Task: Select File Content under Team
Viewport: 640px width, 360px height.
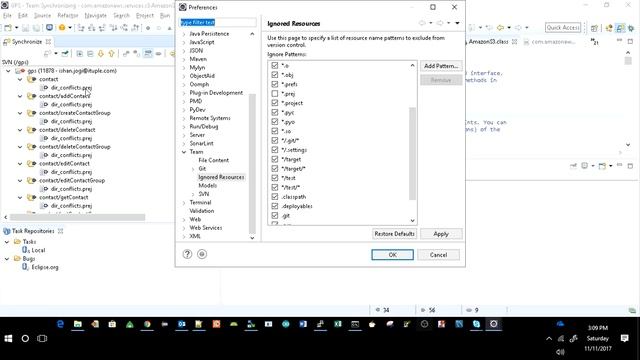Action: [x=213, y=160]
